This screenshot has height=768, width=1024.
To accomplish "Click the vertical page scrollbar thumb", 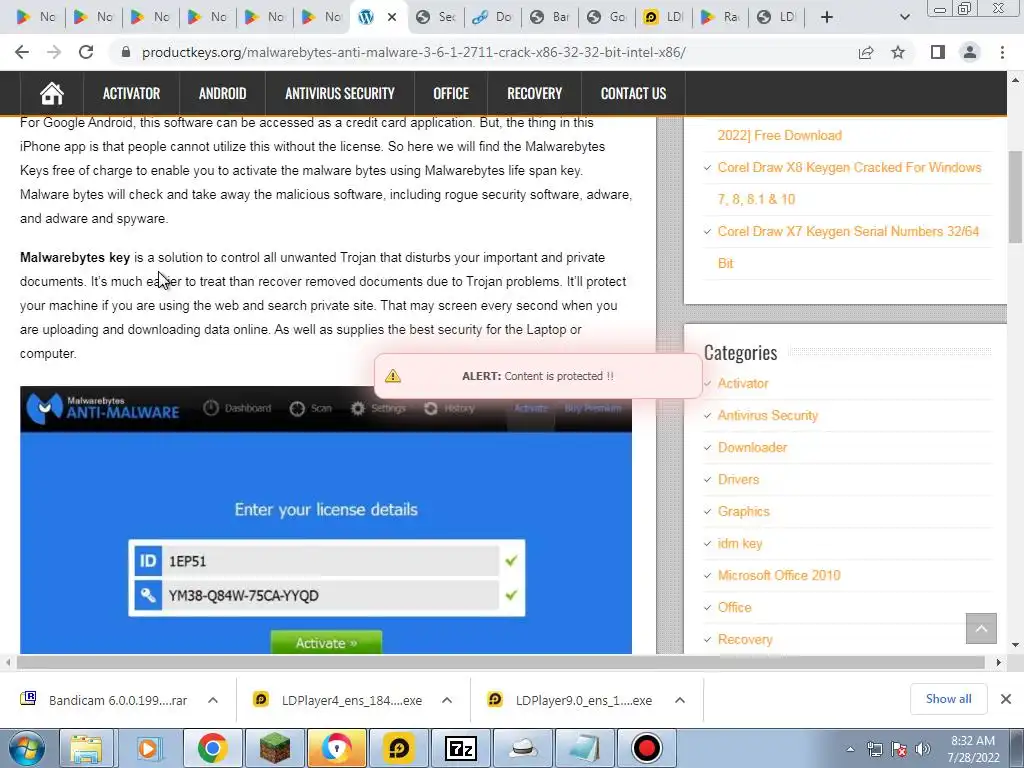I will (x=1016, y=197).
